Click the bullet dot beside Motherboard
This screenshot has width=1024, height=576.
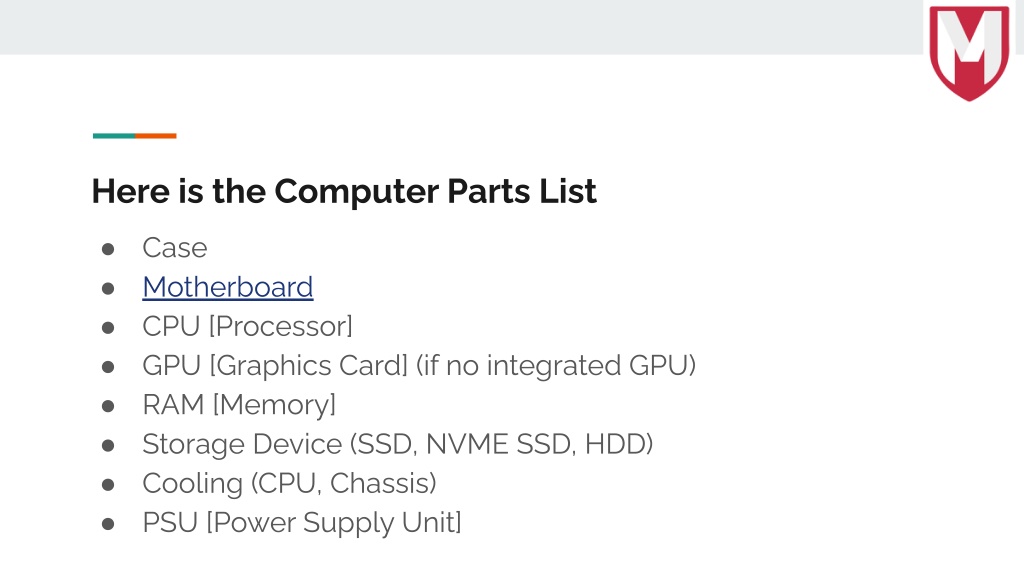tap(108, 288)
